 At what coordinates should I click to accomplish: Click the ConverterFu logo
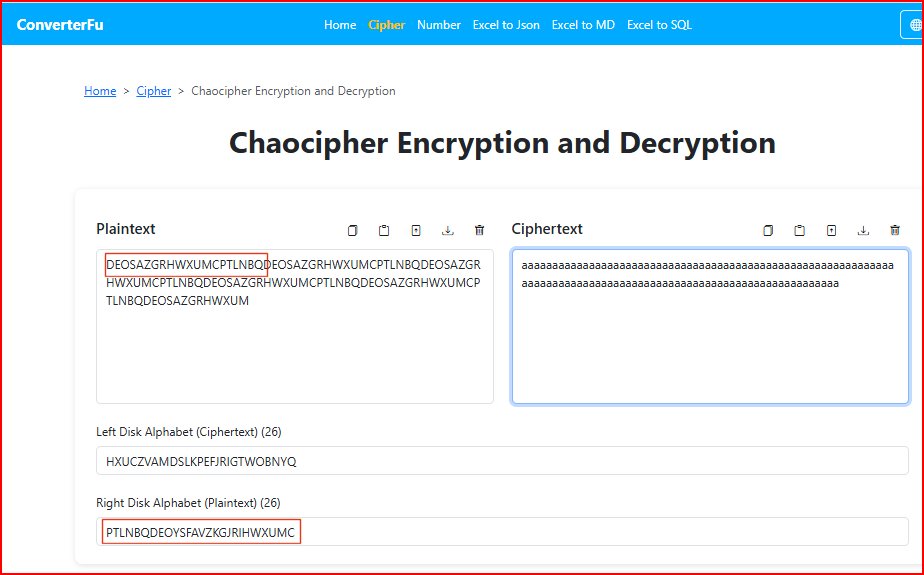(60, 25)
